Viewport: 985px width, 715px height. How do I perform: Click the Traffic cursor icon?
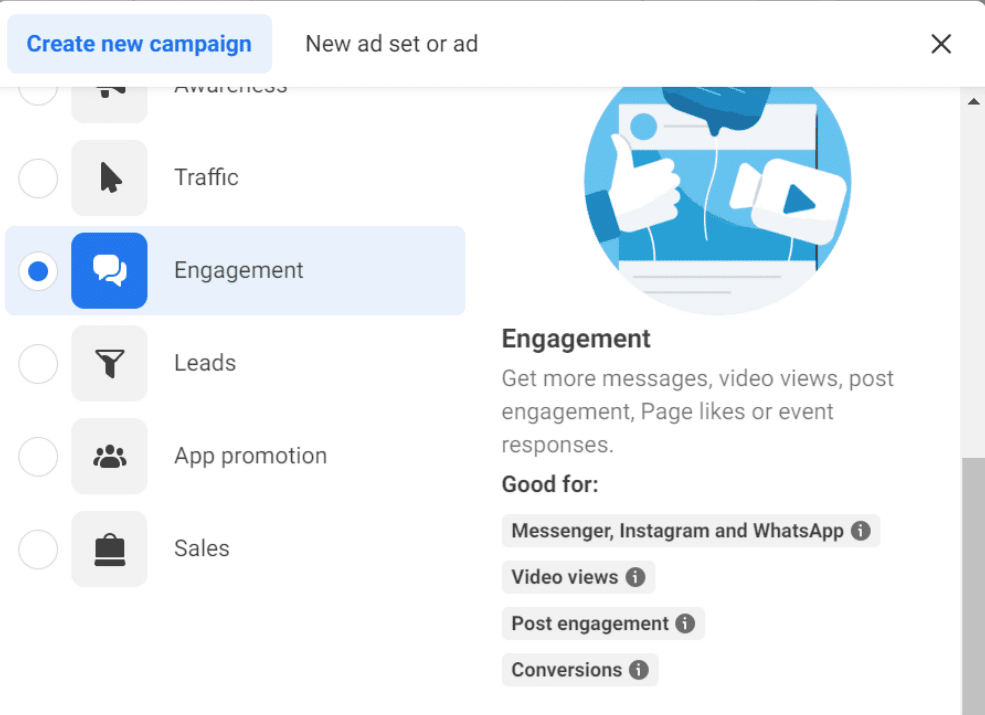click(x=110, y=178)
